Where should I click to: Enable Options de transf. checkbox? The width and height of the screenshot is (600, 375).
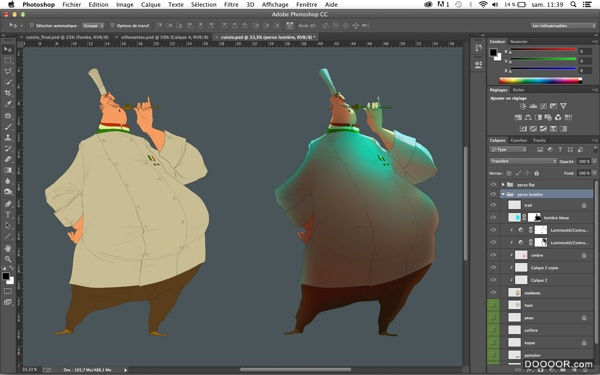point(112,26)
